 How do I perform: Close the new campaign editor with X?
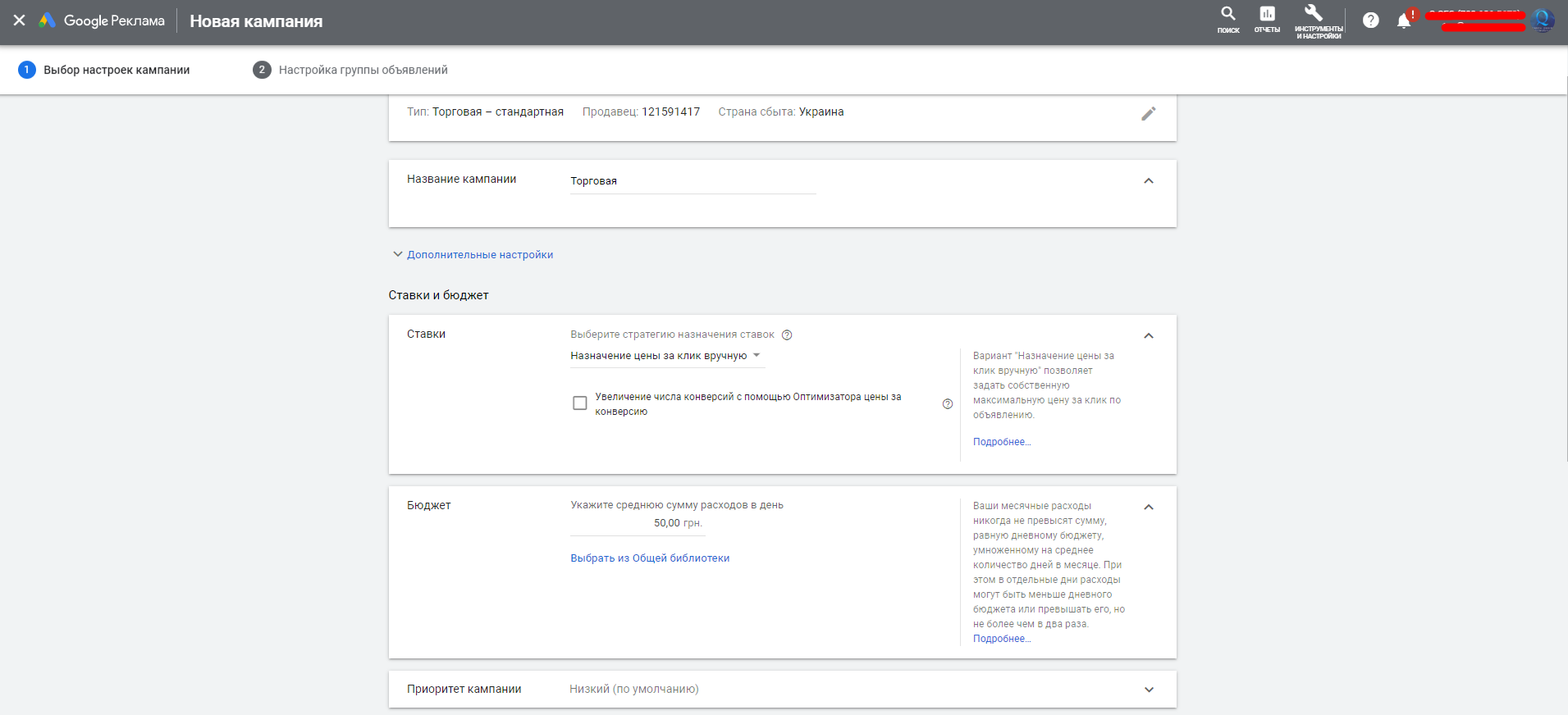pos(19,20)
